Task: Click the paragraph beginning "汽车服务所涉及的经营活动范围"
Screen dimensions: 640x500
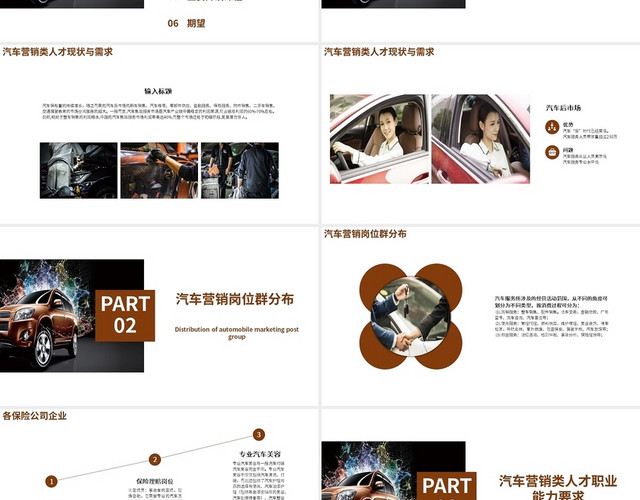Action: point(551,317)
